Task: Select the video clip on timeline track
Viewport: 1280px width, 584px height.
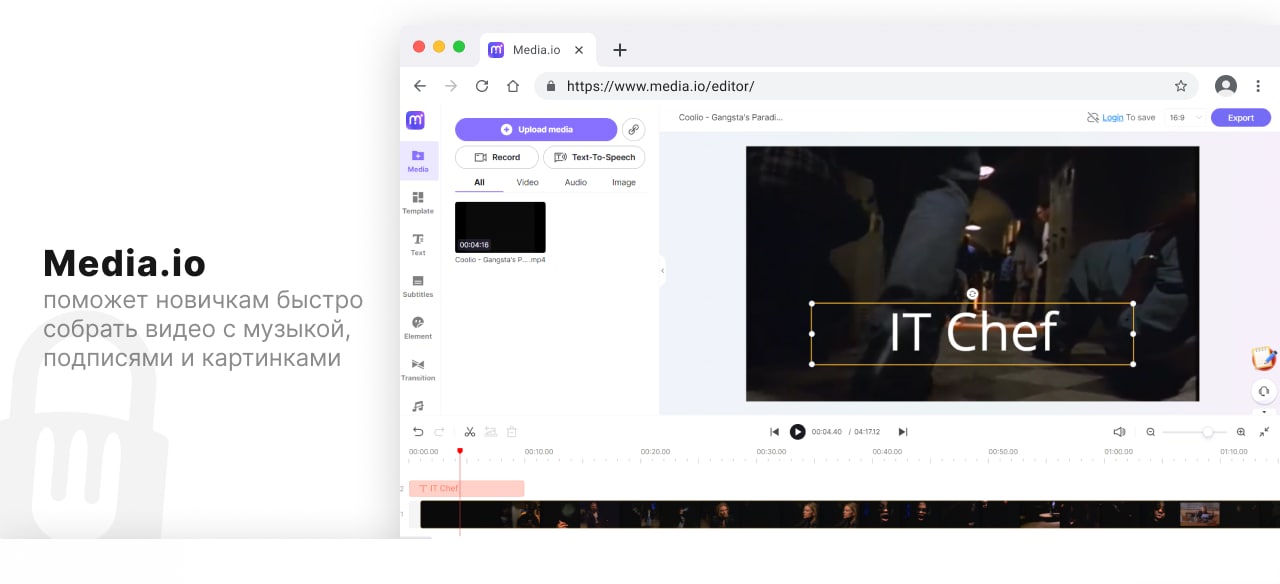Action: coord(850,514)
